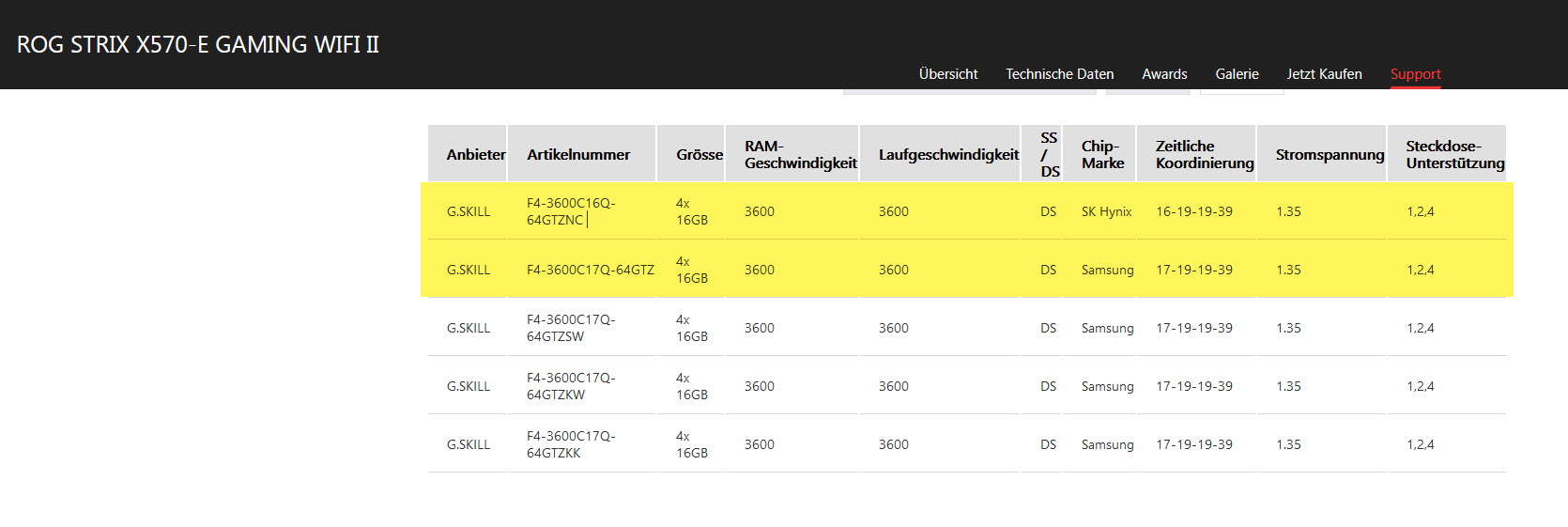Open the Jetzt Kaufen tab
Image resolution: width=1568 pixels, height=527 pixels.
(x=1324, y=74)
